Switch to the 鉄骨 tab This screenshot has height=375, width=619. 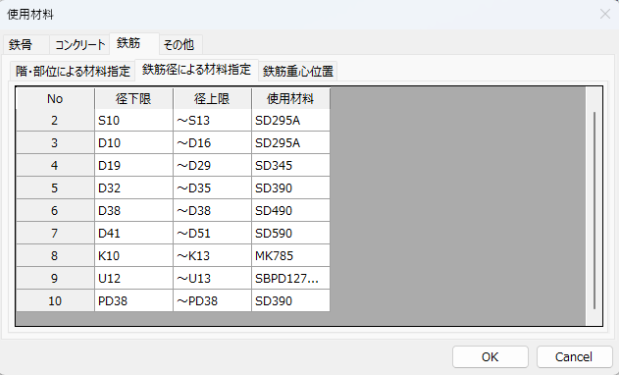pyautogui.click(x=21, y=44)
